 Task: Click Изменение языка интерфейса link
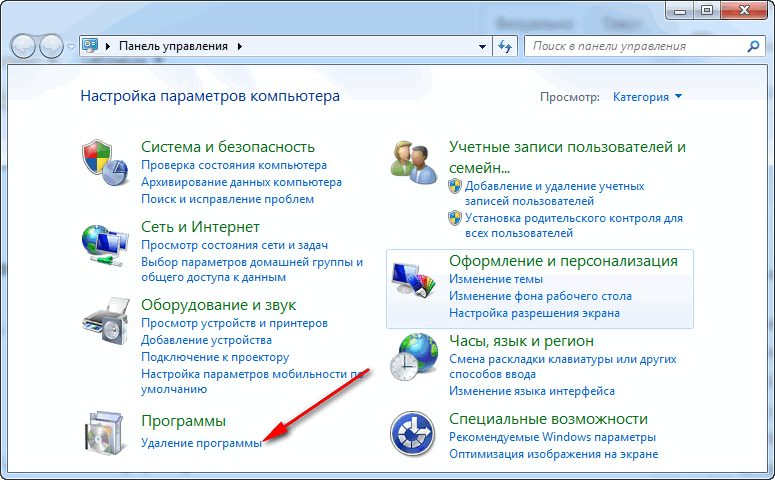tap(532, 391)
